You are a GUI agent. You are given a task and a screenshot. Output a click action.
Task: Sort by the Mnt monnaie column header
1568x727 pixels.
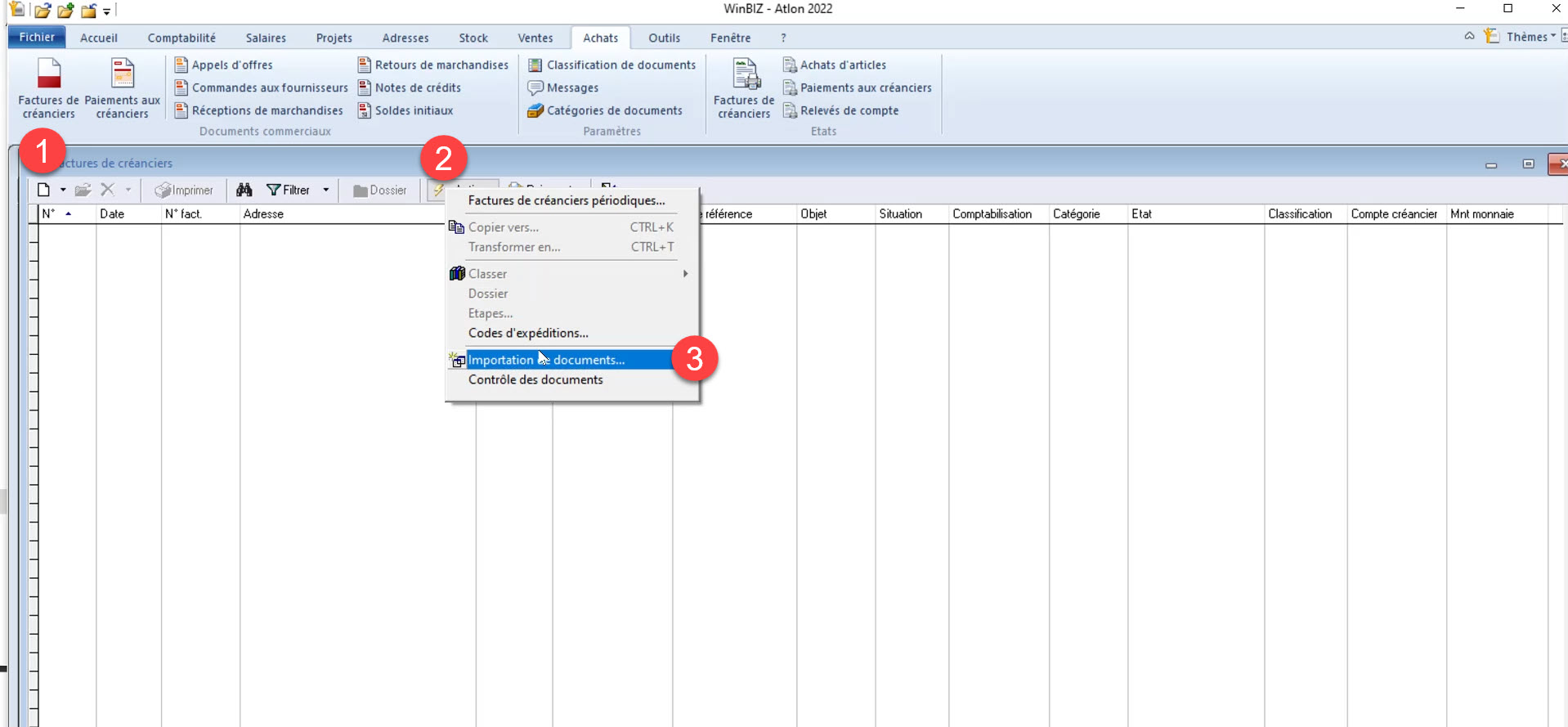(1497, 213)
